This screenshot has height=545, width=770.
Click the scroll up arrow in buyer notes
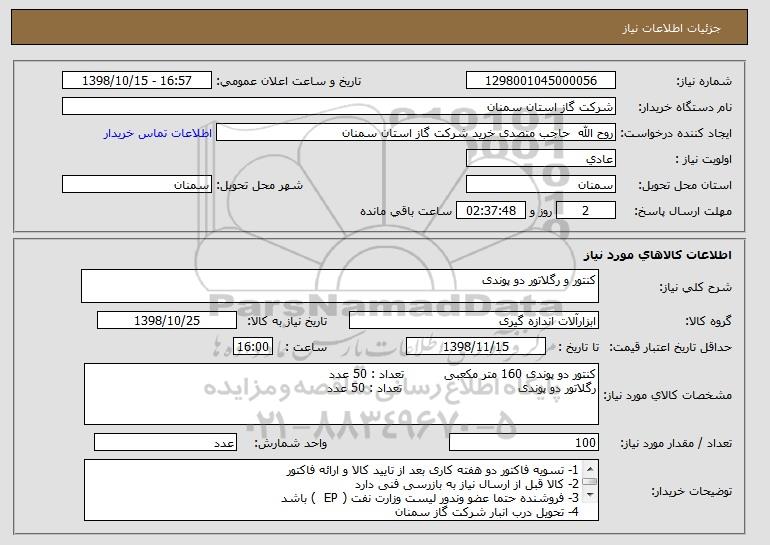[x=590, y=468]
